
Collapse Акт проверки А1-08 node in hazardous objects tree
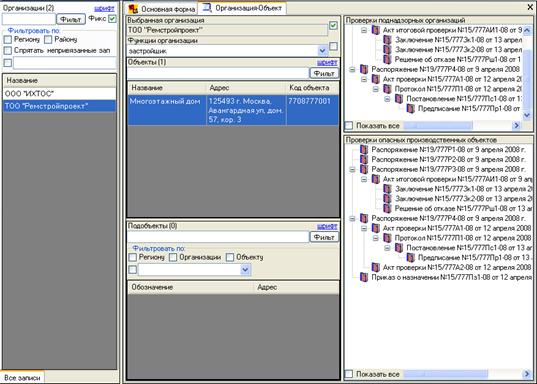click(x=364, y=228)
